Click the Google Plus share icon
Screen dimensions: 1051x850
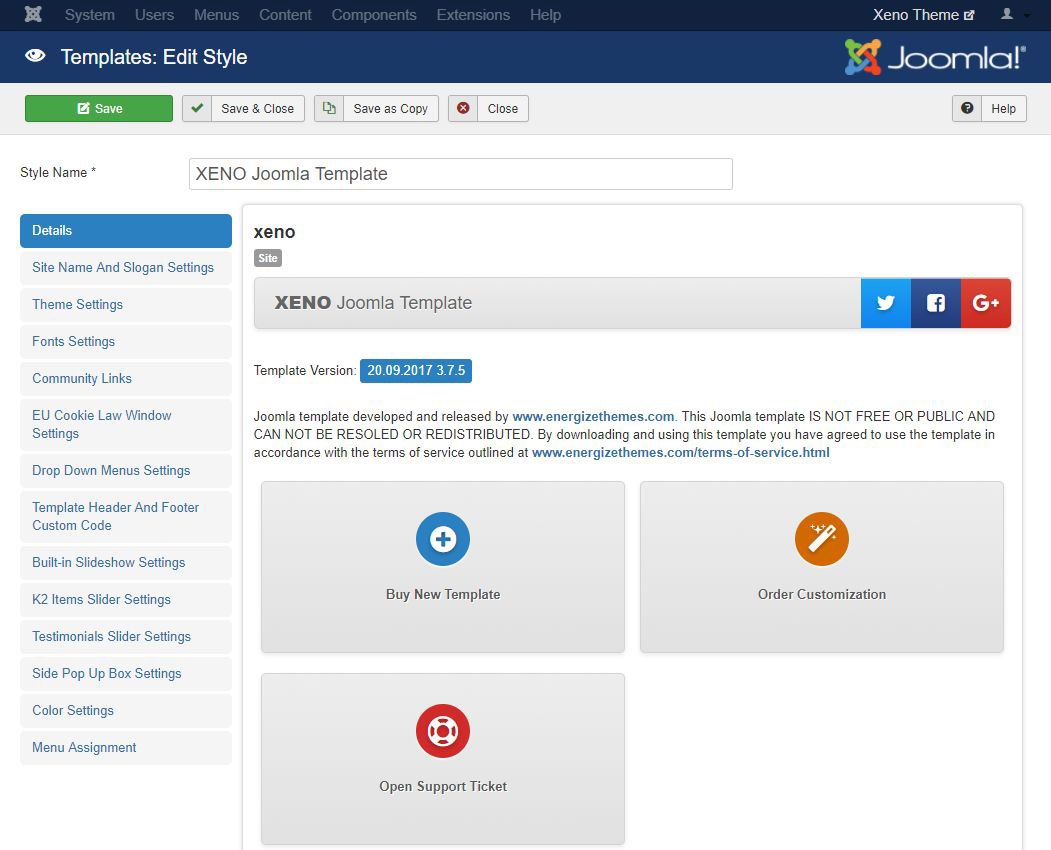(x=986, y=303)
